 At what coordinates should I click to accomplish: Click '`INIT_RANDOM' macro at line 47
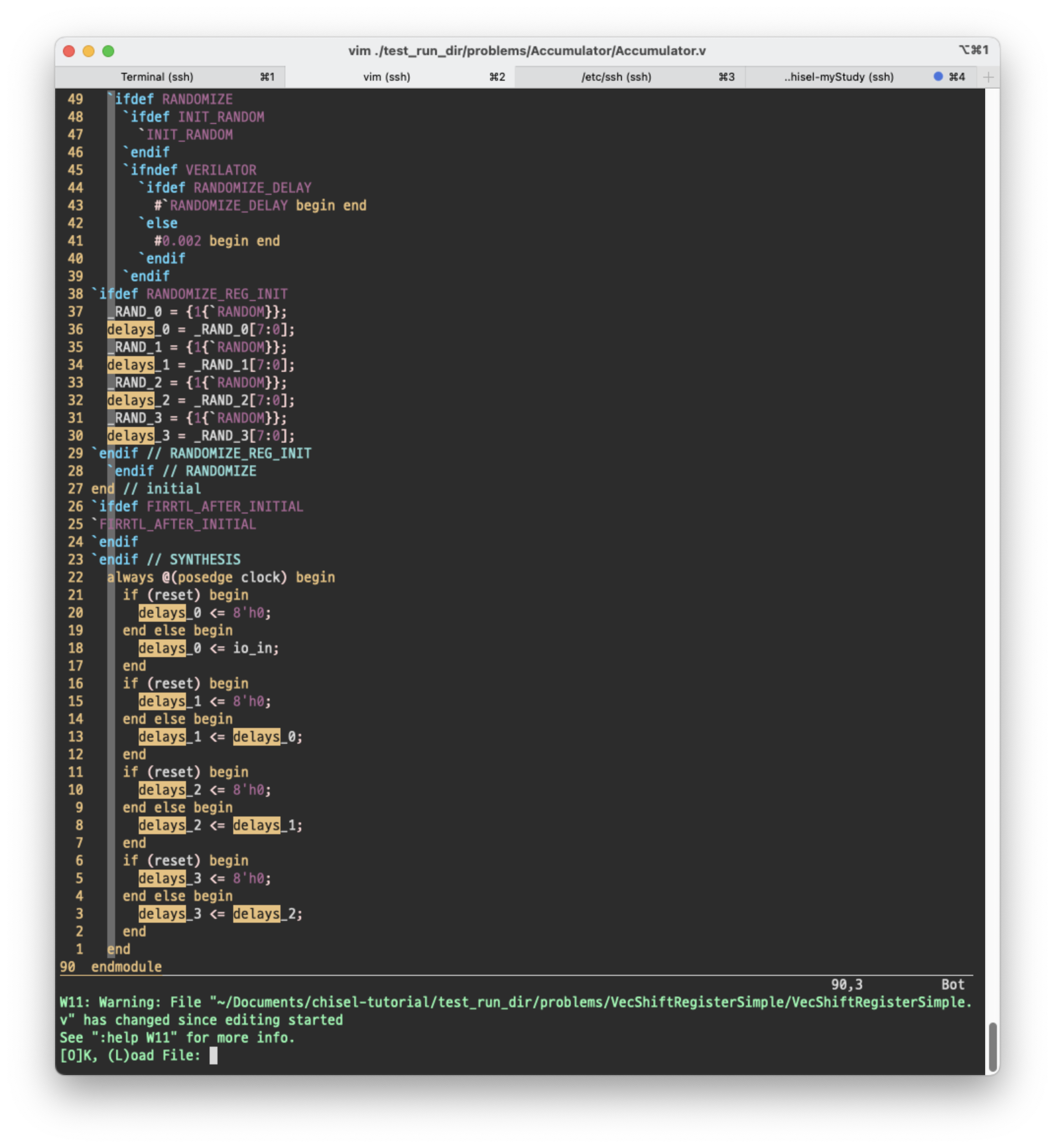coord(186,135)
